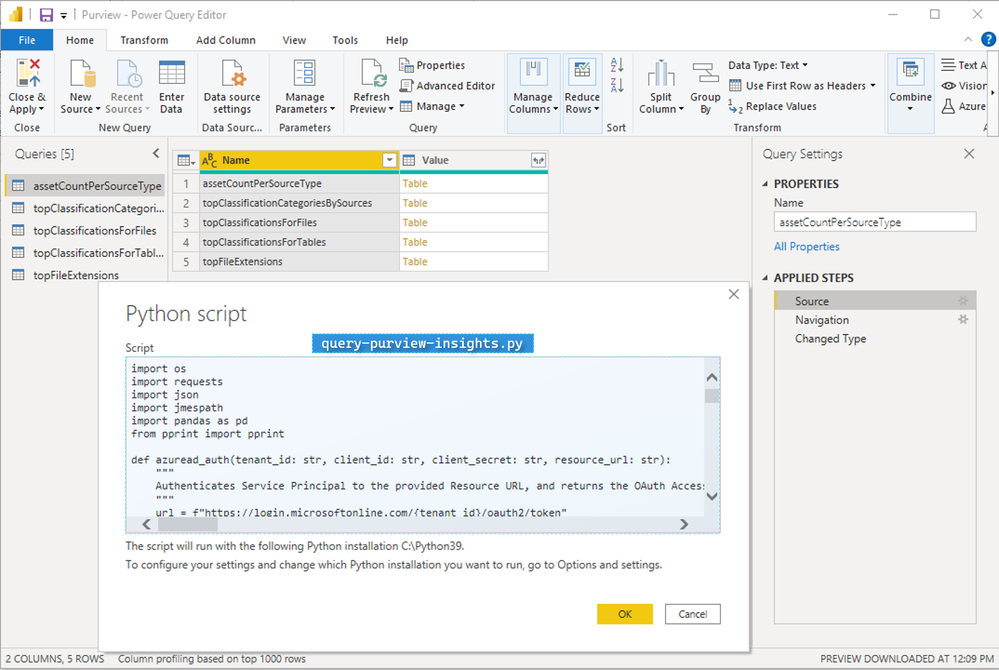Viewport: 999px width, 670px height.
Task: Click the Manage Parameters icon
Action: click(x=305, y=73)
